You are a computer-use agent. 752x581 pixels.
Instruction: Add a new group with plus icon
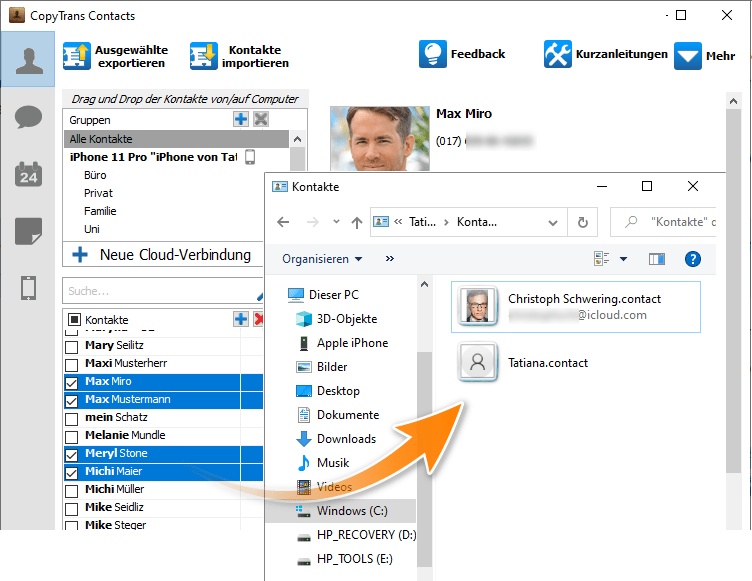pyautogui.click(x=241, y=119)
